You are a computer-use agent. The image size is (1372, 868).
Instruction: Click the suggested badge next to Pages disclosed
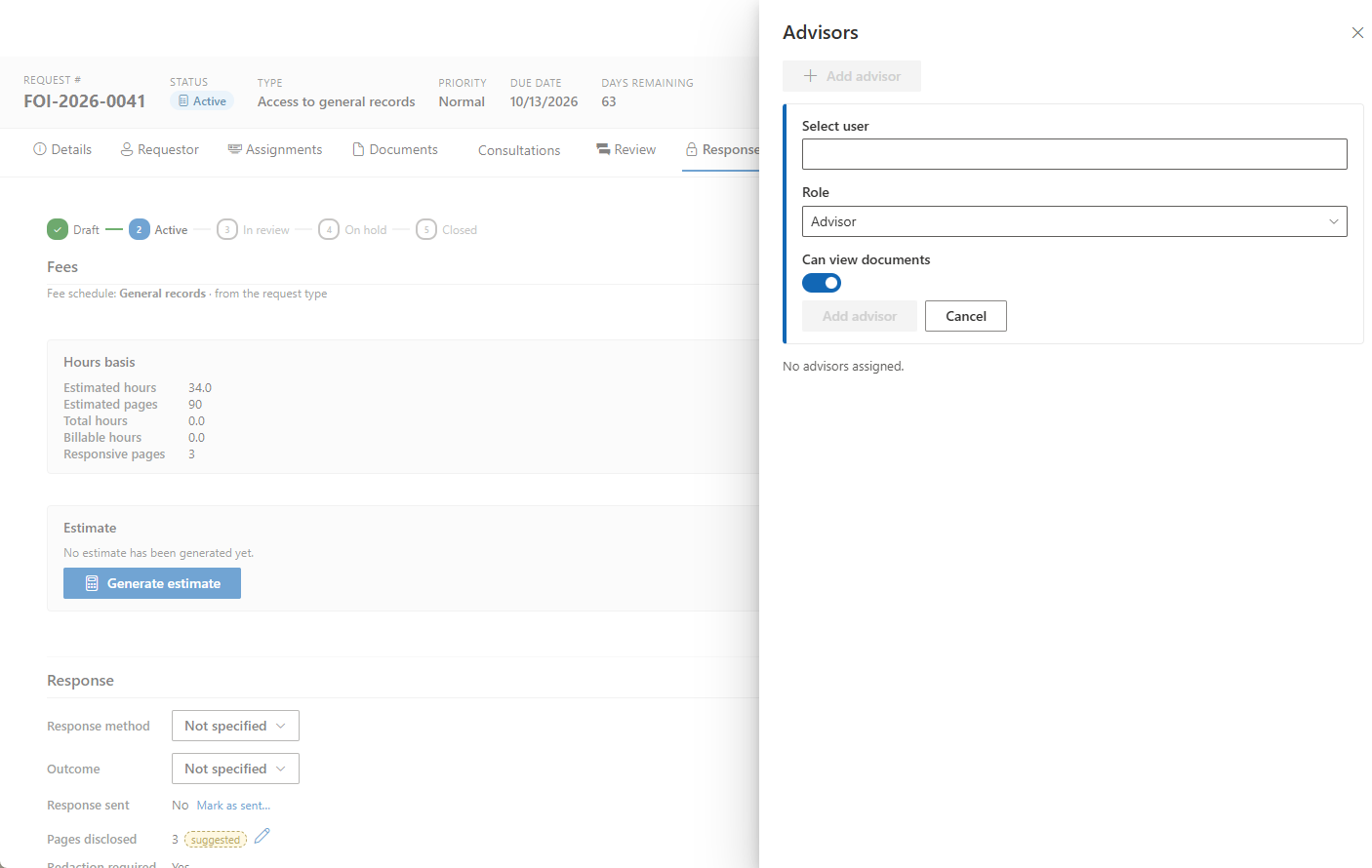[x=216, y=840]
